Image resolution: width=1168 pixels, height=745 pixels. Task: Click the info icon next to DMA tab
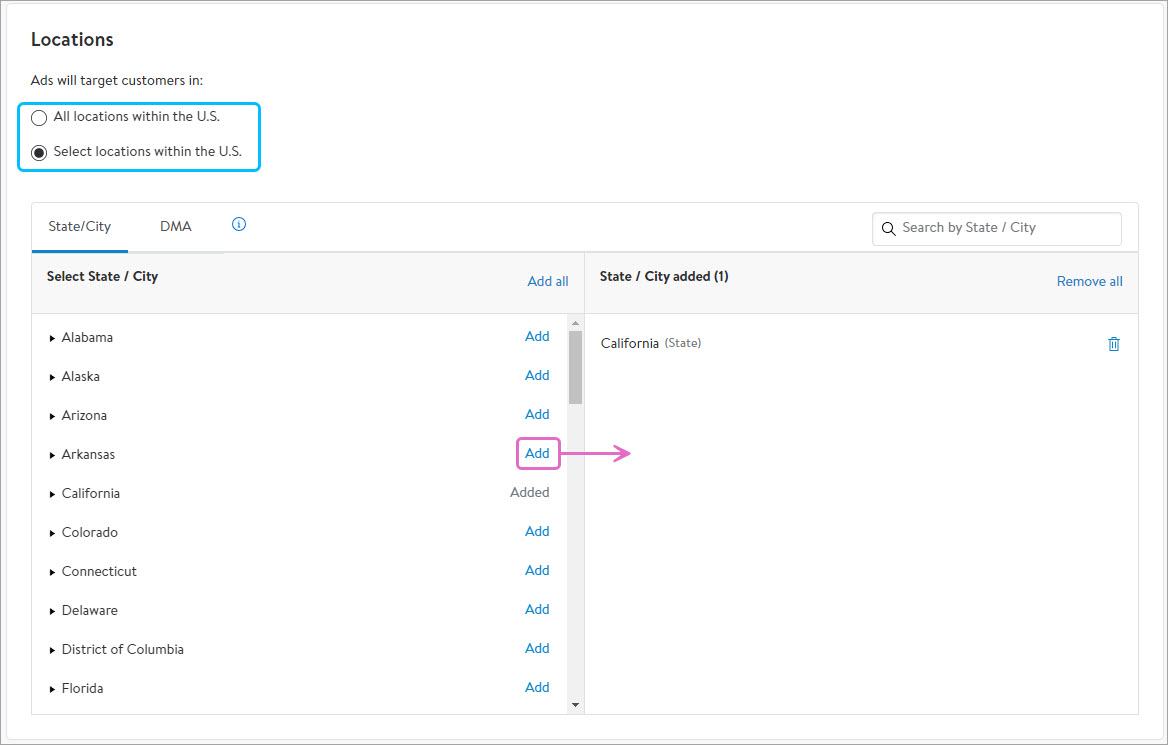click(239, 225)
